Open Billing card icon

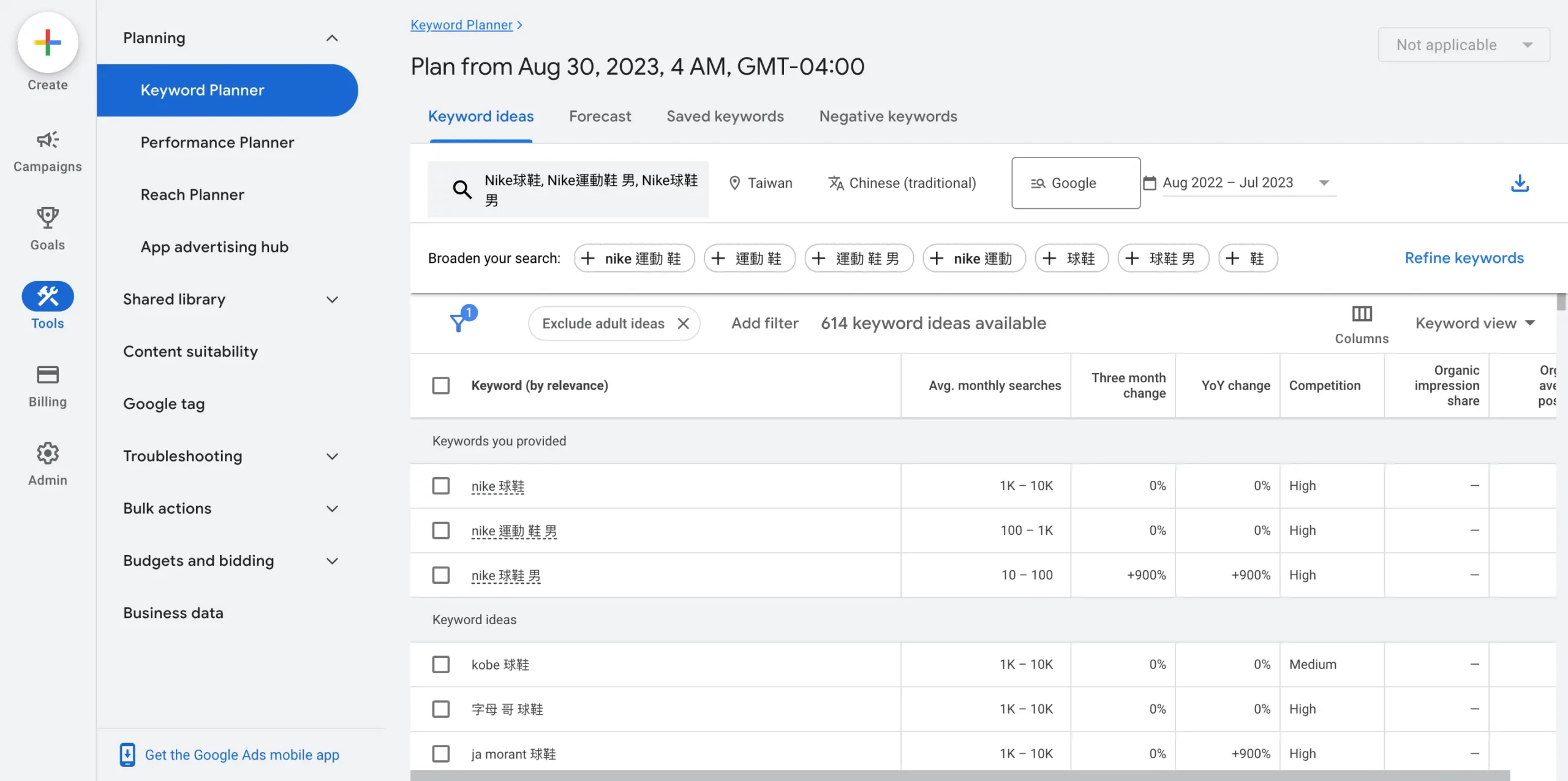(x=48, y=374)
